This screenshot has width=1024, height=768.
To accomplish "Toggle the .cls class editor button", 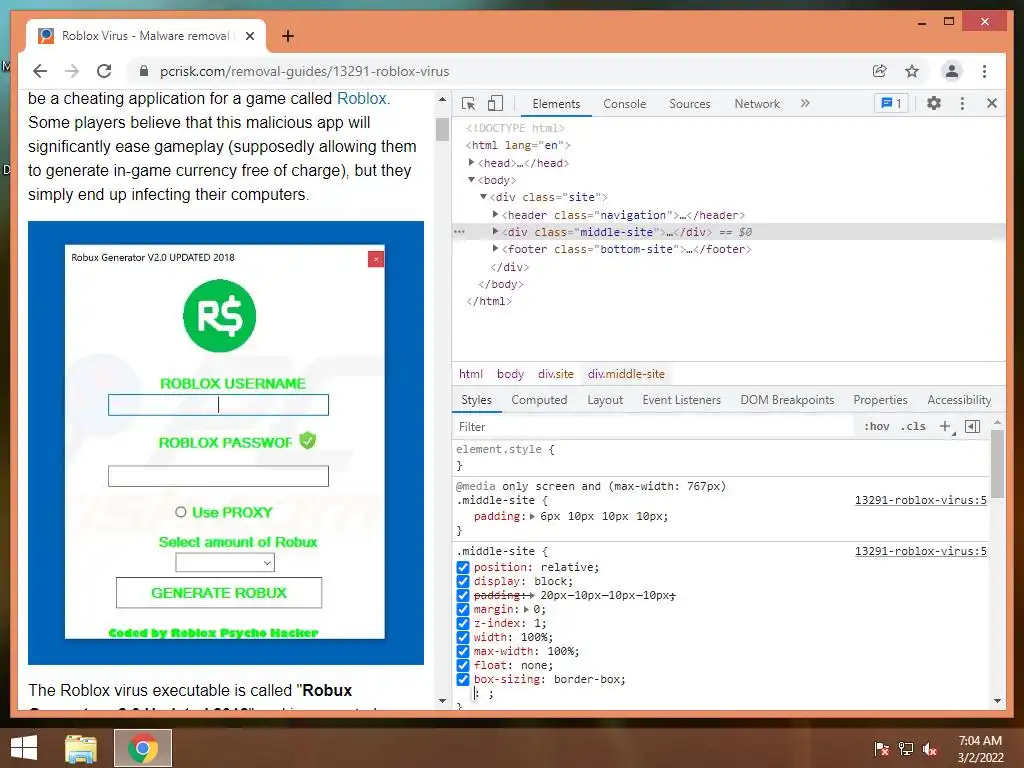I will click(x=913, y=426).
